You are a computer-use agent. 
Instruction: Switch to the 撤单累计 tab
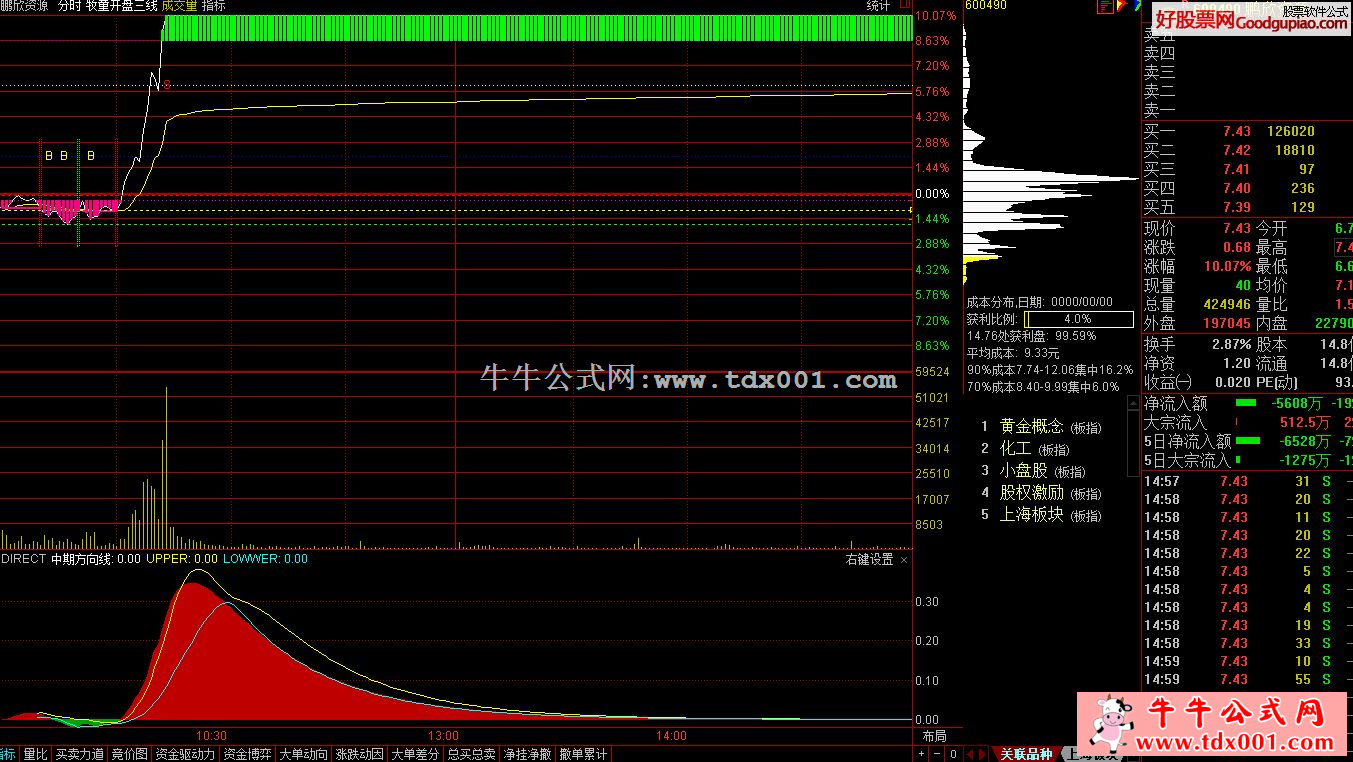583,754
